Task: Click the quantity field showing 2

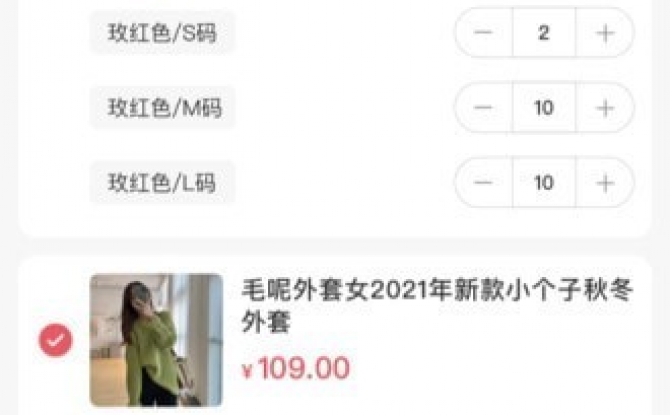Action: 544,32
